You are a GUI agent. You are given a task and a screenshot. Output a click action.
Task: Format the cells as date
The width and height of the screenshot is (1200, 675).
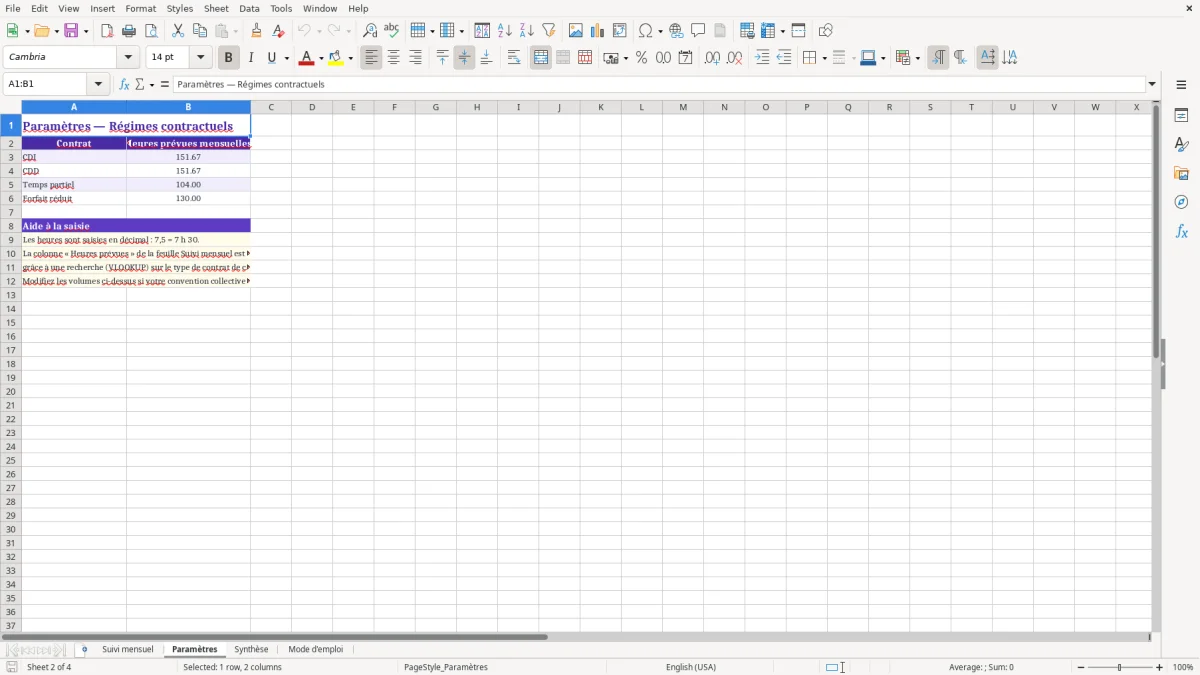[686, 58]
